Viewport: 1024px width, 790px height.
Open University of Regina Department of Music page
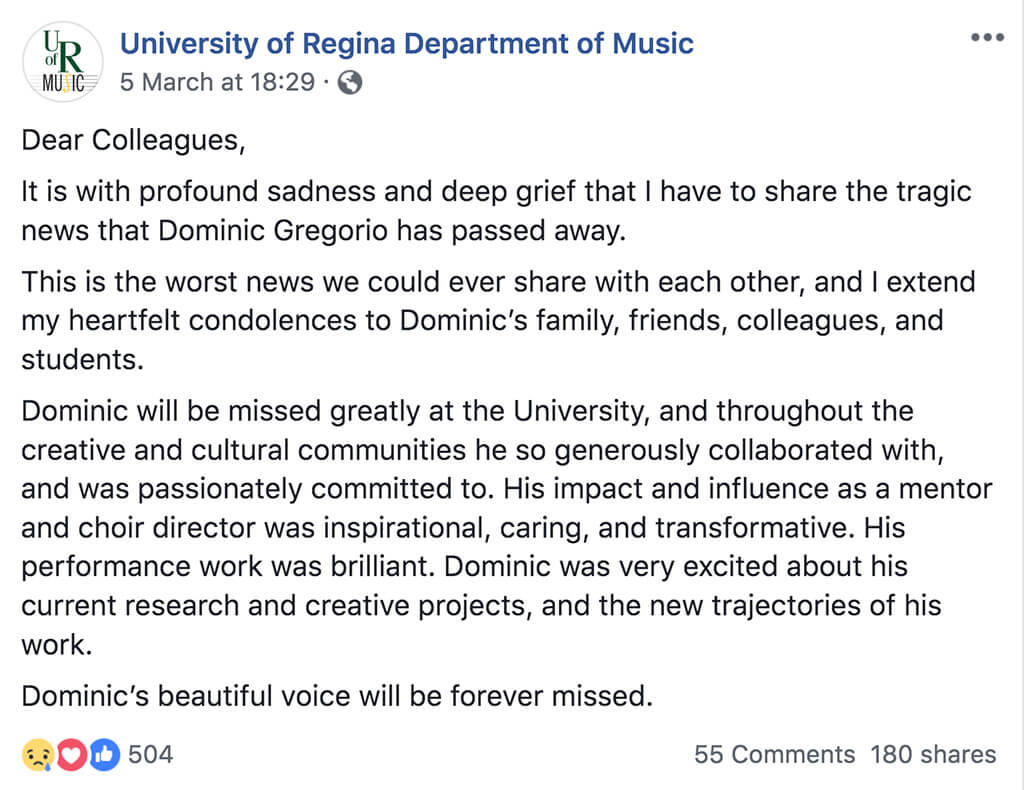pyautogui.click(x=406, y=44)
